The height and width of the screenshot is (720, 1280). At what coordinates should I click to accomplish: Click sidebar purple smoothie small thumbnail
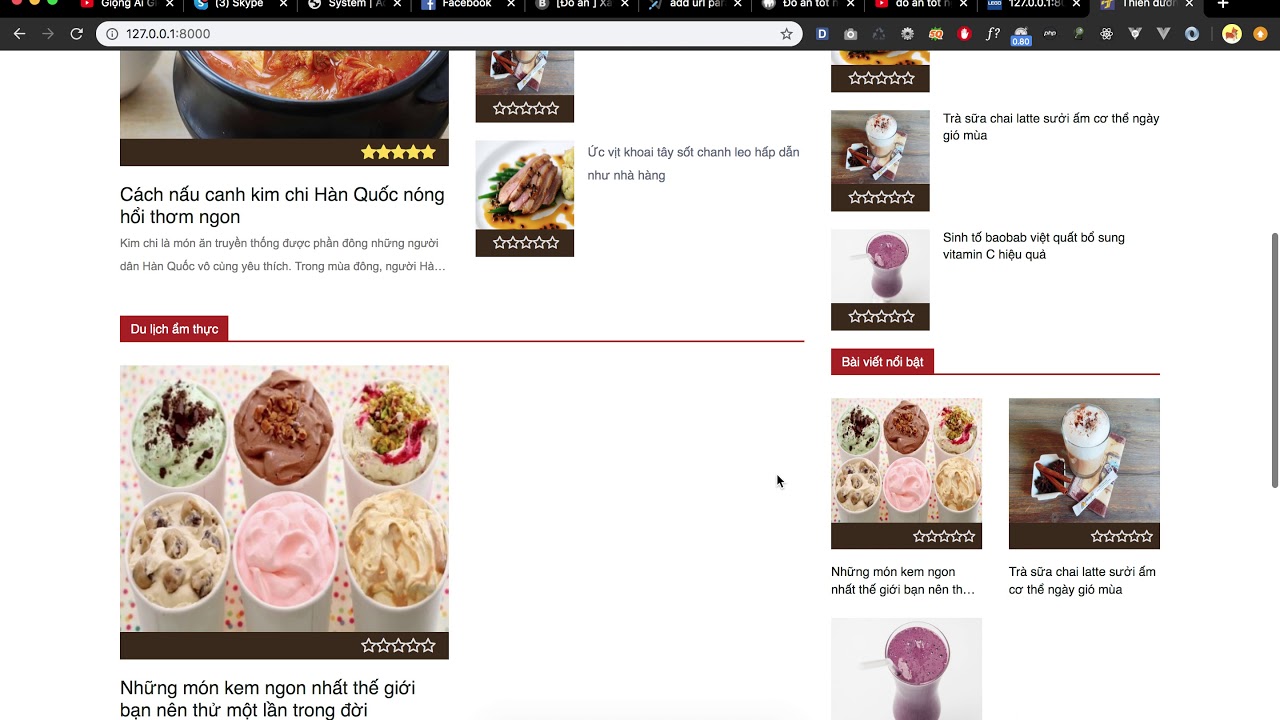pos(880,267)
